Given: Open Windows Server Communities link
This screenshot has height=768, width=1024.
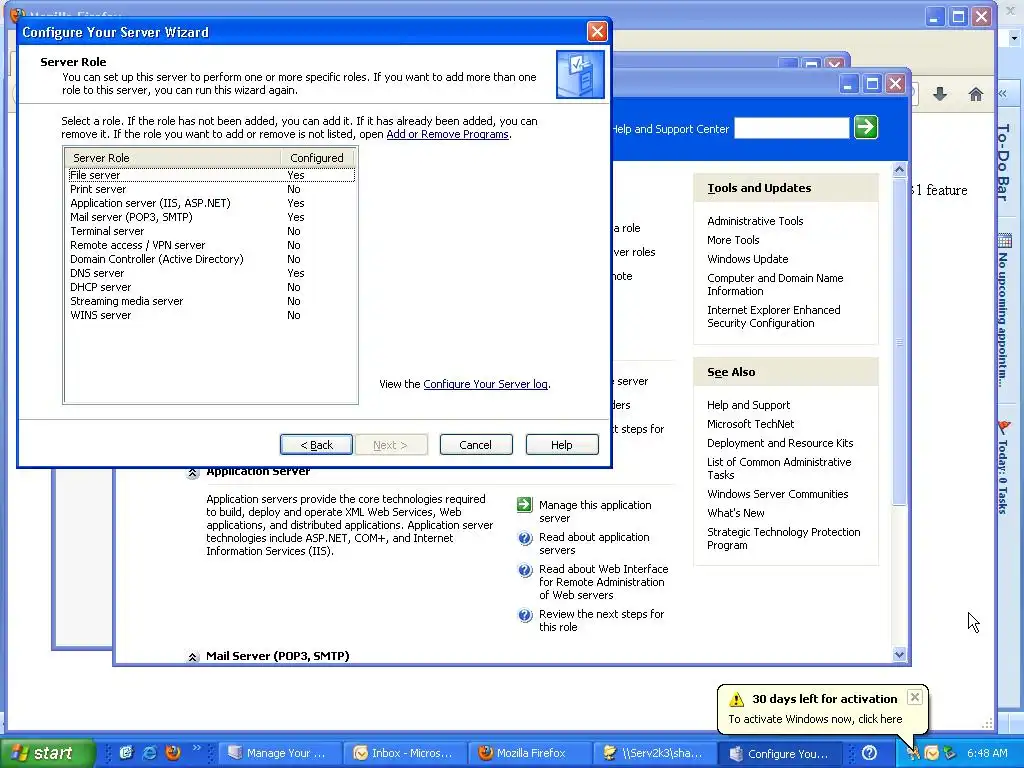Looking at the screenshot, I should (777, 494).
